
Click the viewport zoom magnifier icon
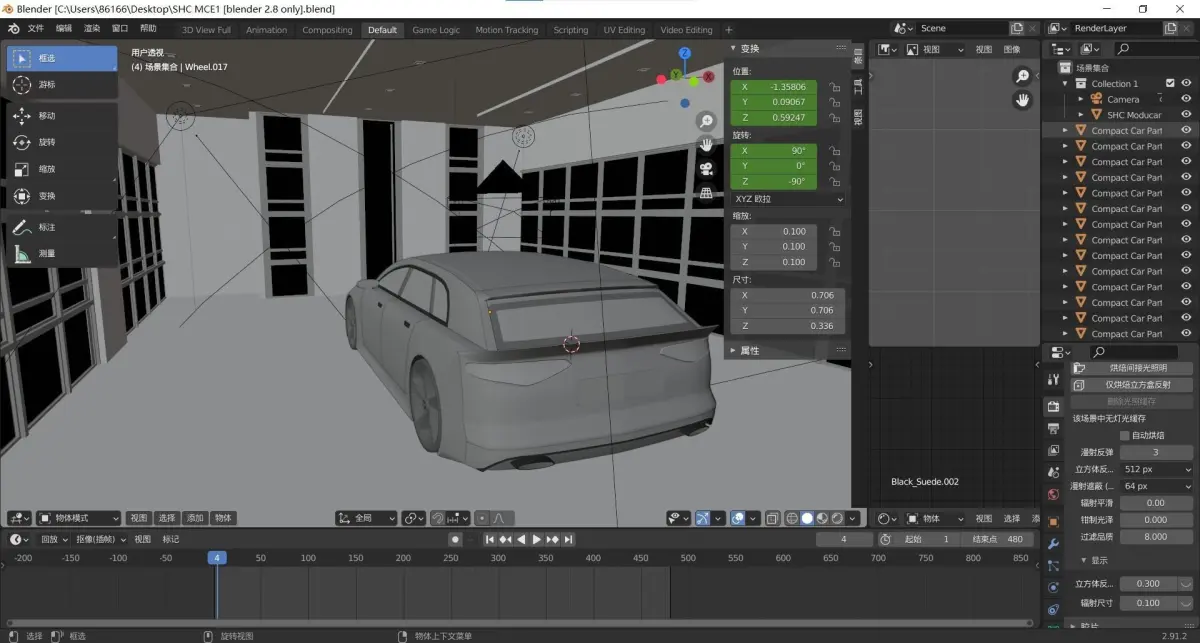coord(706,121)
